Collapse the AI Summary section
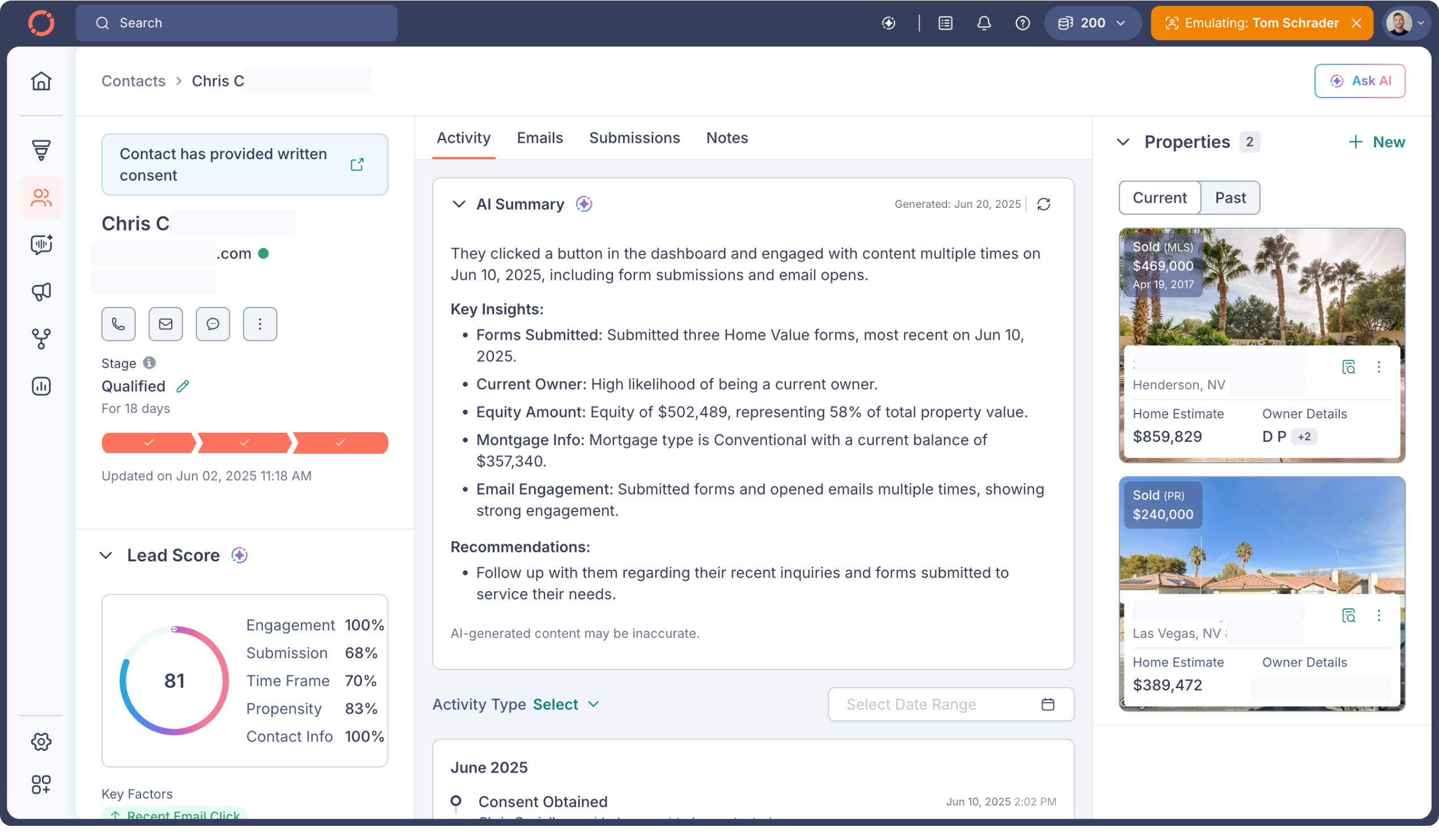1439x840 pixels. pyautogui.click(x=458, y=204)
